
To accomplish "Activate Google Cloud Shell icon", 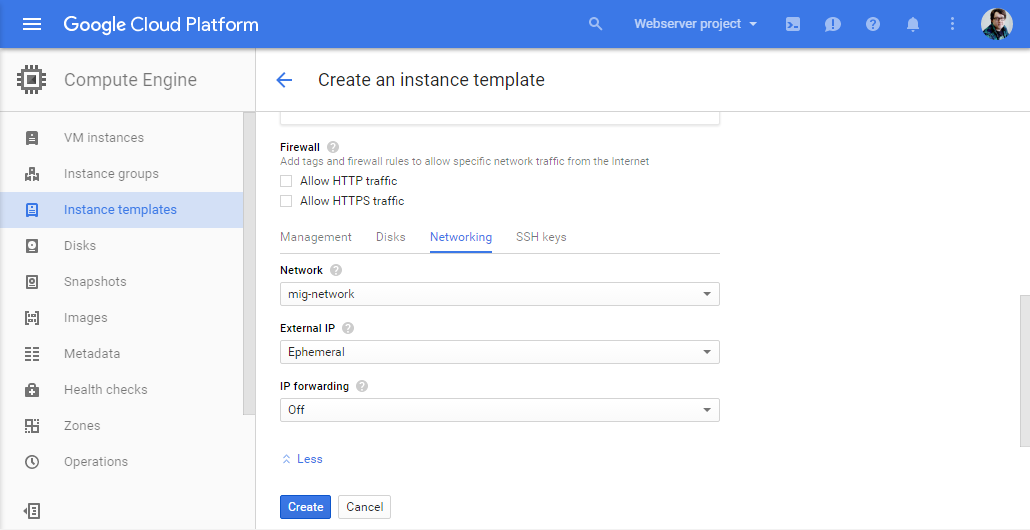I will [793, 24].
